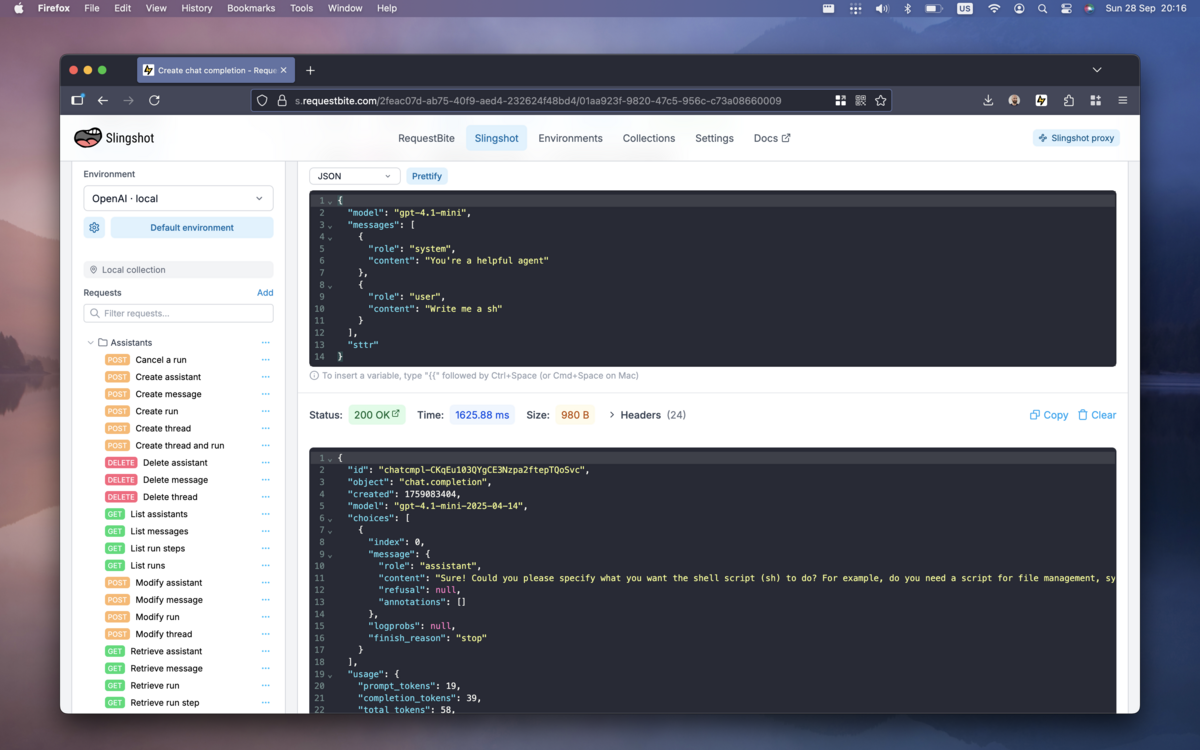Click the environment settings gear icon
1200x750 pixels.
tap(94, 228)
